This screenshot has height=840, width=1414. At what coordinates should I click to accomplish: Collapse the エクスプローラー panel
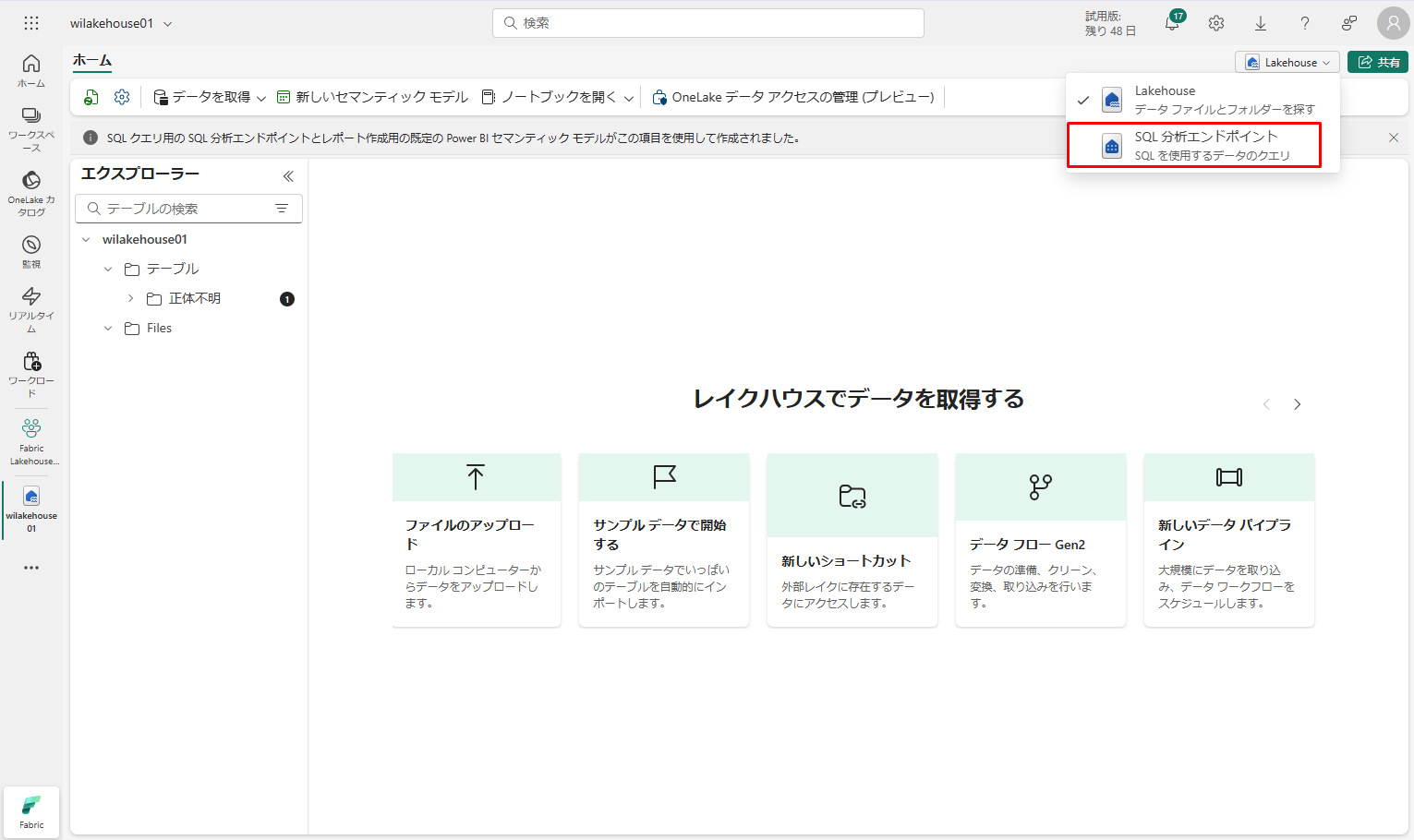tap(288, 175)
